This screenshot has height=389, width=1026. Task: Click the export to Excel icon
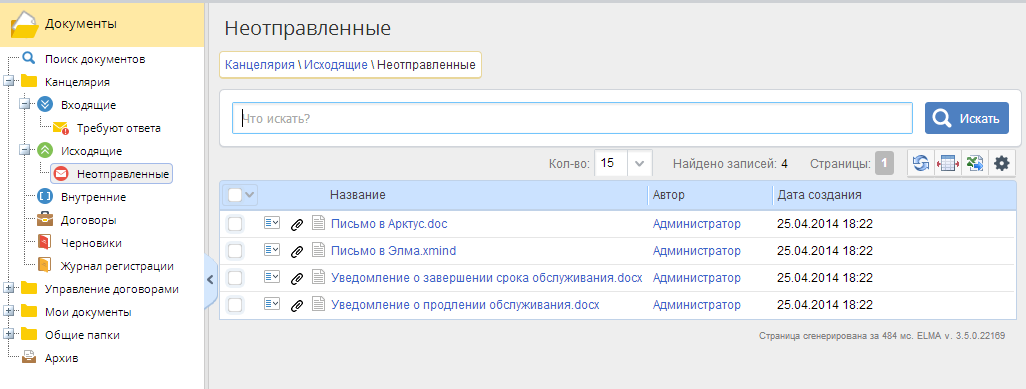click(x=975, y=164)
